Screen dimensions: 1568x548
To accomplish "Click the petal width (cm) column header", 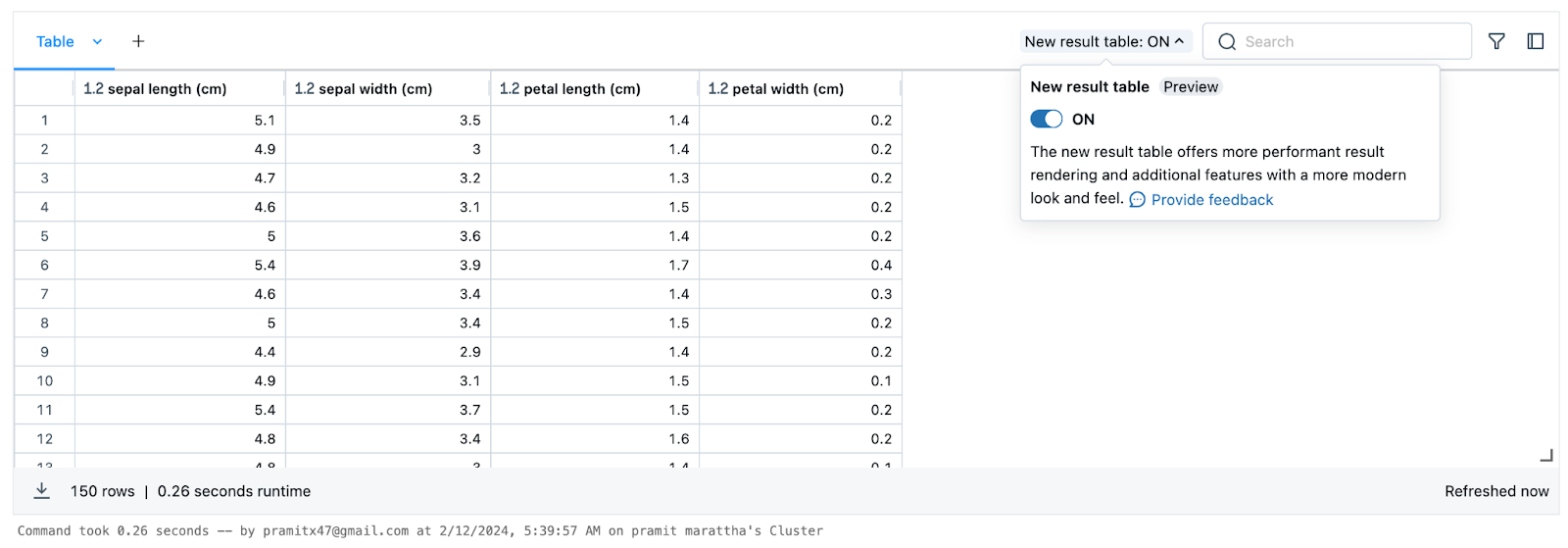I will 800,88.
